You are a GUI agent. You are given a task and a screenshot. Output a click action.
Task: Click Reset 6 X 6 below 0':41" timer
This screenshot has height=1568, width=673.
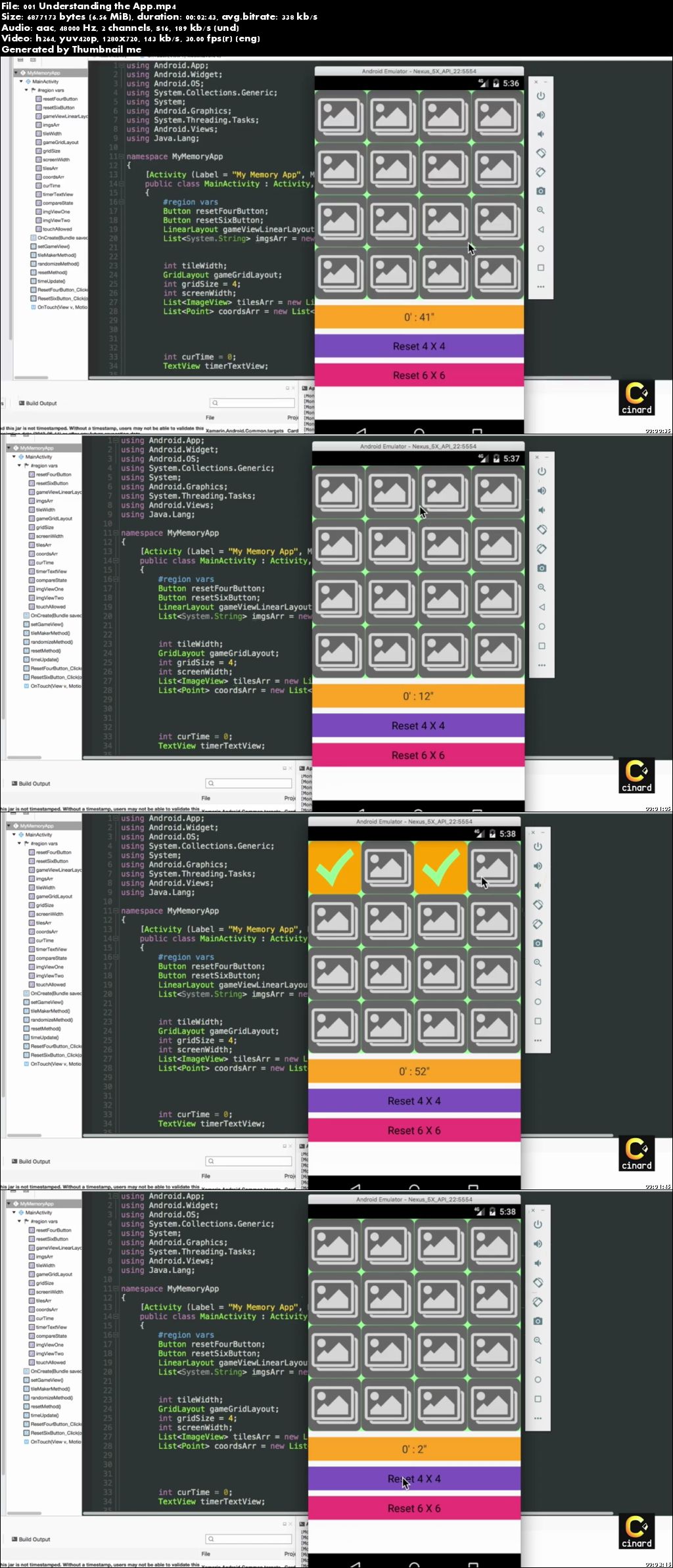(x=419, y=375)
